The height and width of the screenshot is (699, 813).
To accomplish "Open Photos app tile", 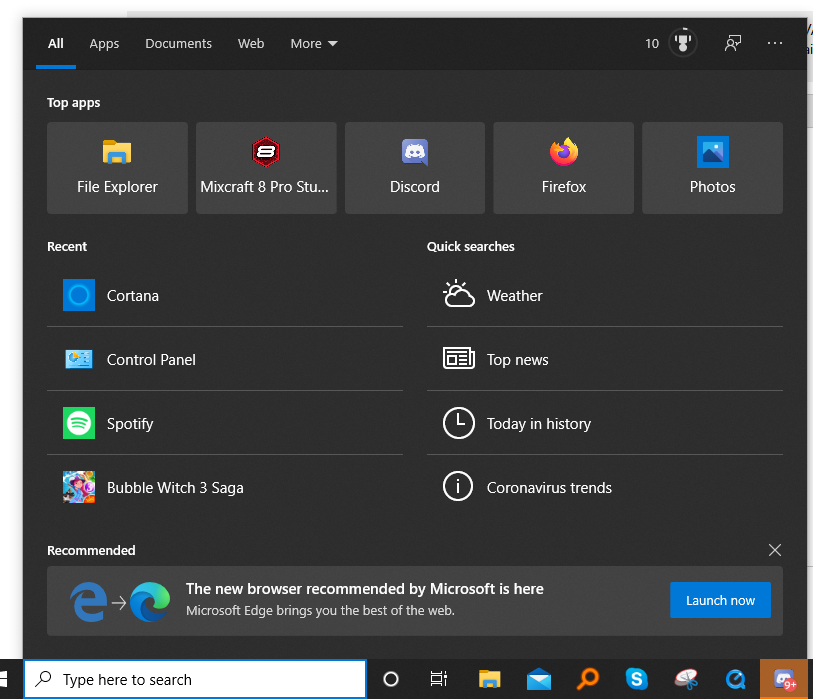I will 712,168.
